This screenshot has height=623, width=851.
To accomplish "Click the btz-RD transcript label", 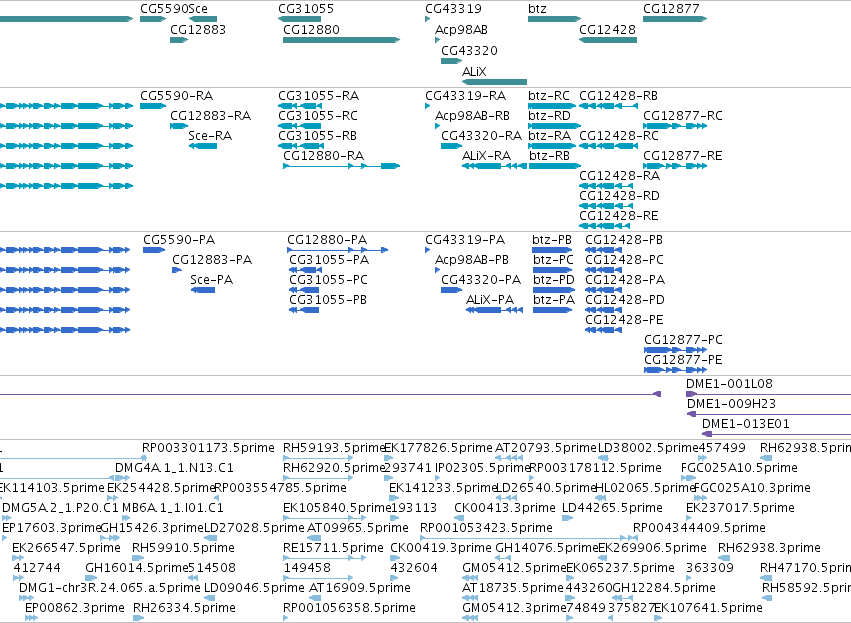I will (550, 116).
